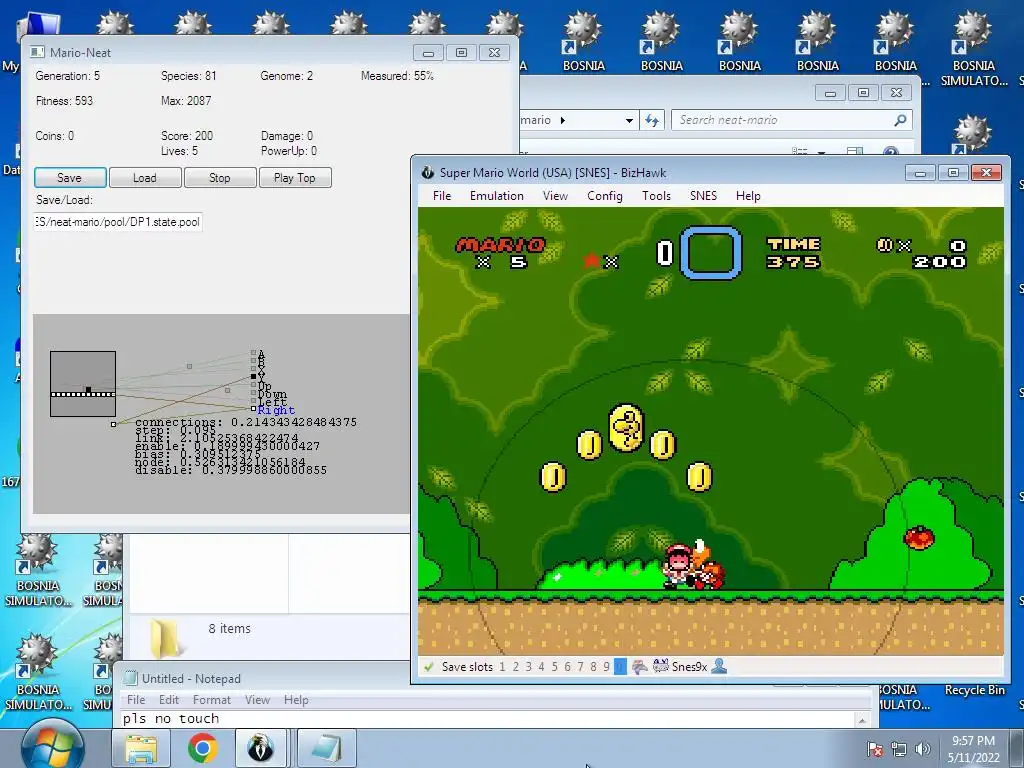Select save slot 6 in BizHawk
Viewport: 1024px width, 768px height.
(x=568, y=667)
